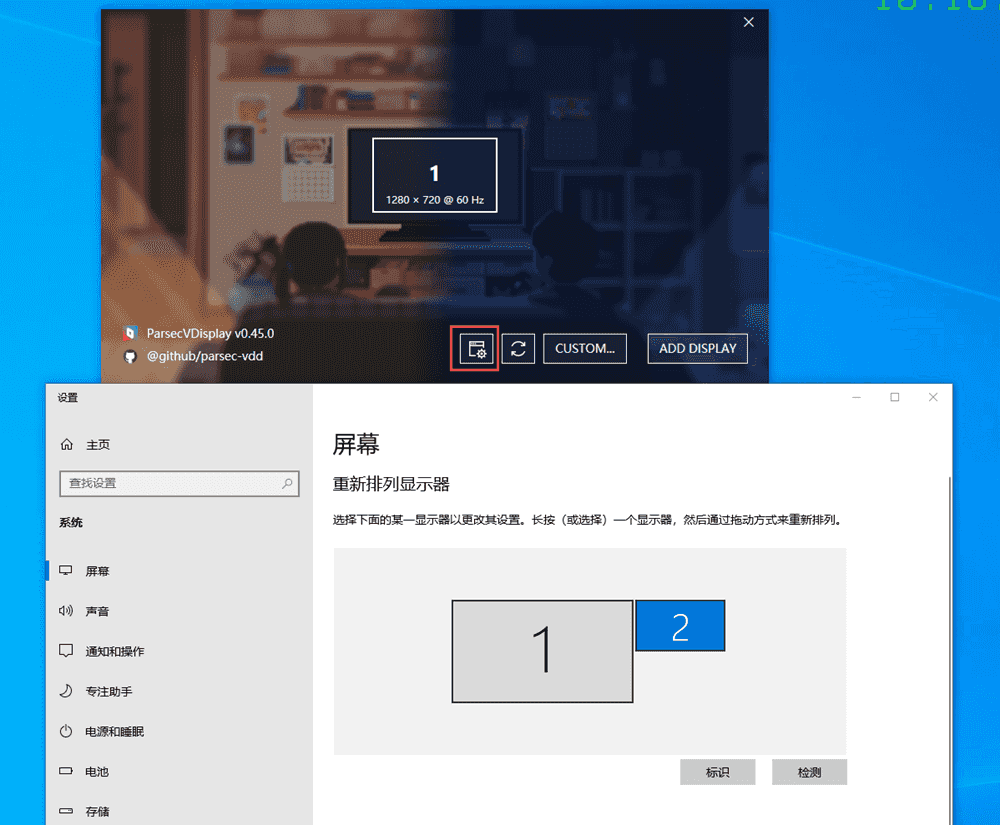Go to 存储 settings page
The image size is (1000, 825).
[97, 811]
